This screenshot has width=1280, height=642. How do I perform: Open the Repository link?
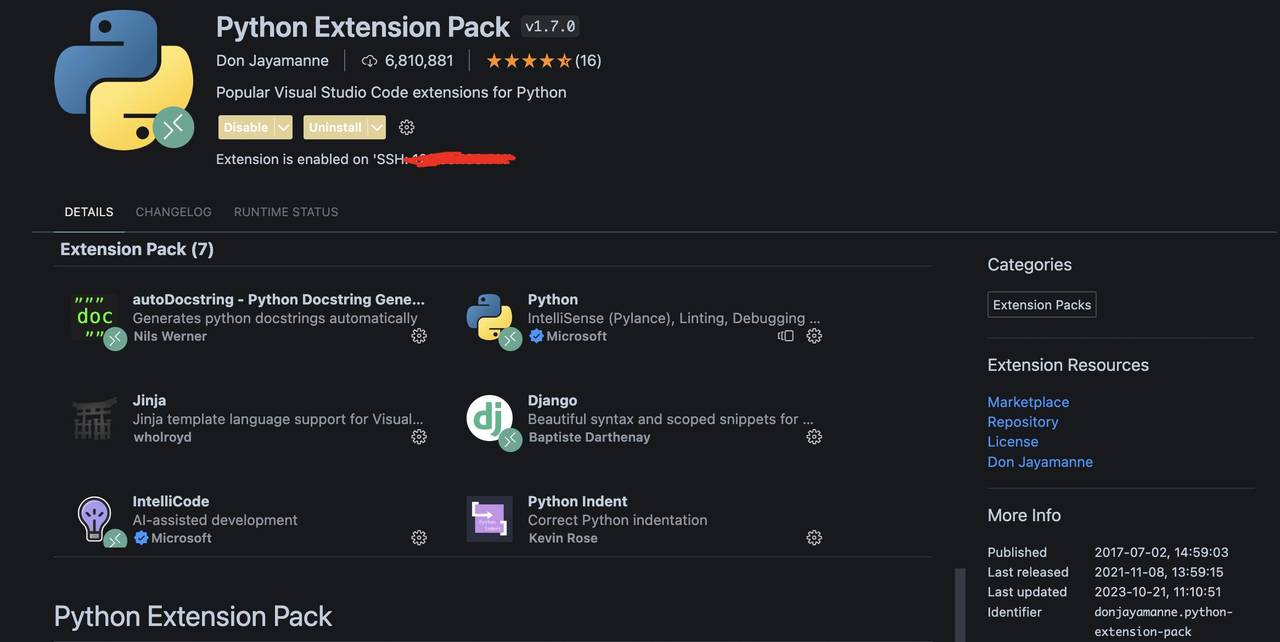point(1022,422)
